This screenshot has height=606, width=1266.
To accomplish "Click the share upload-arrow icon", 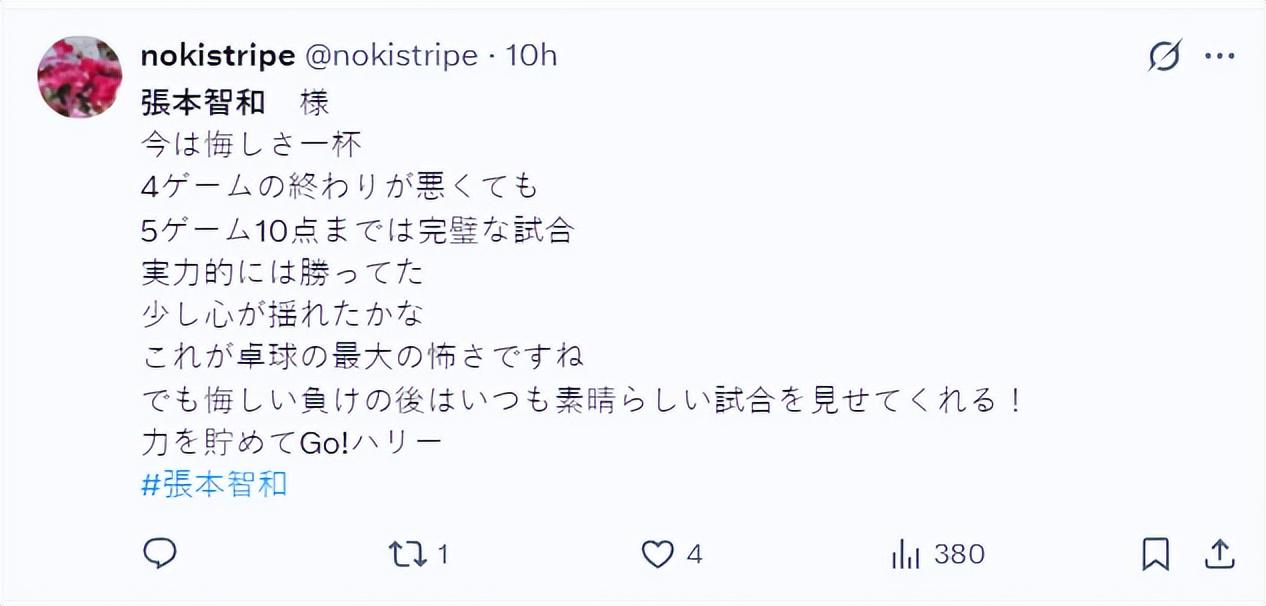I will tap(1219, 553).
